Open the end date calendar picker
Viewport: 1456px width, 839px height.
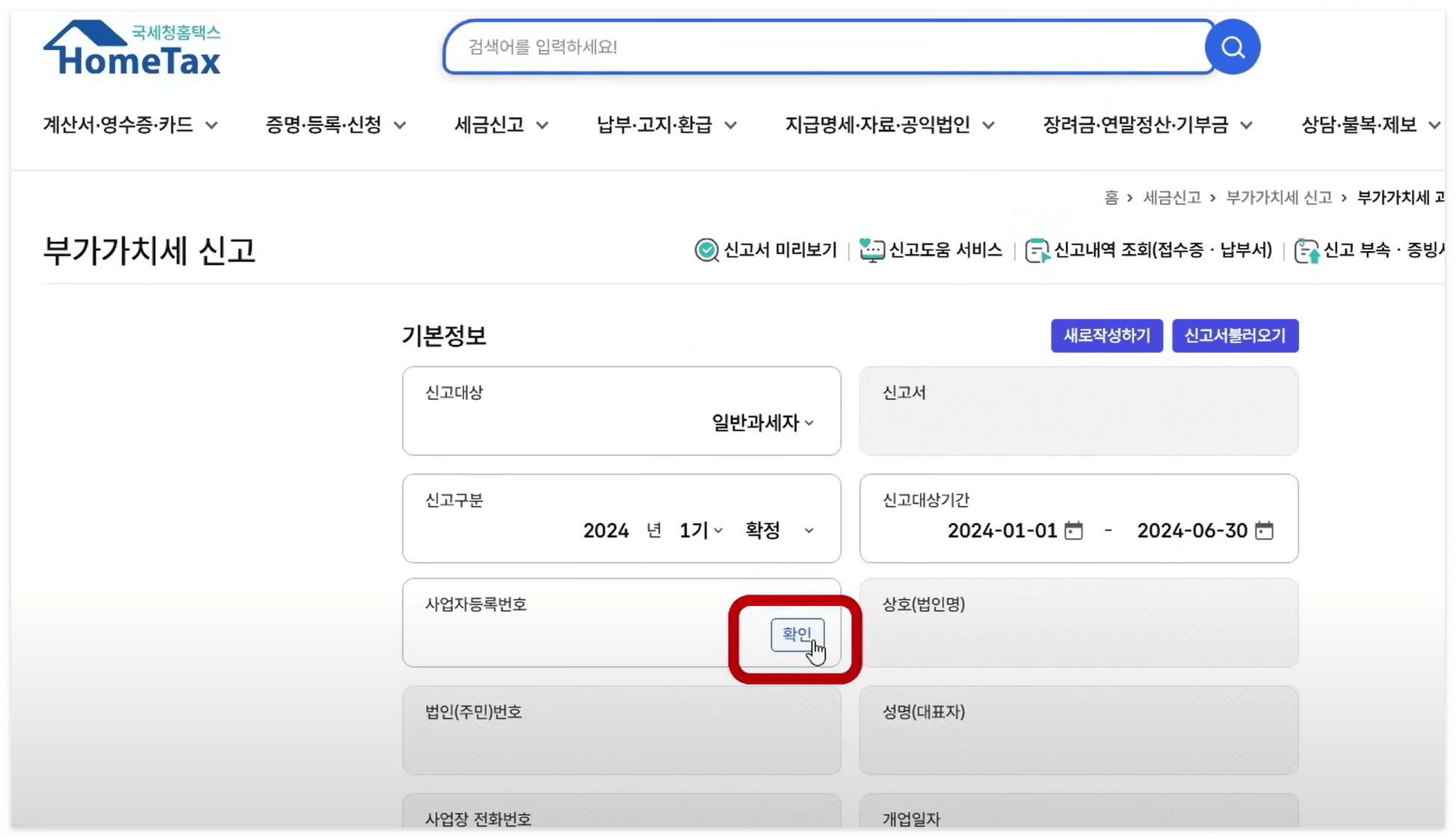pos(1265,530)
